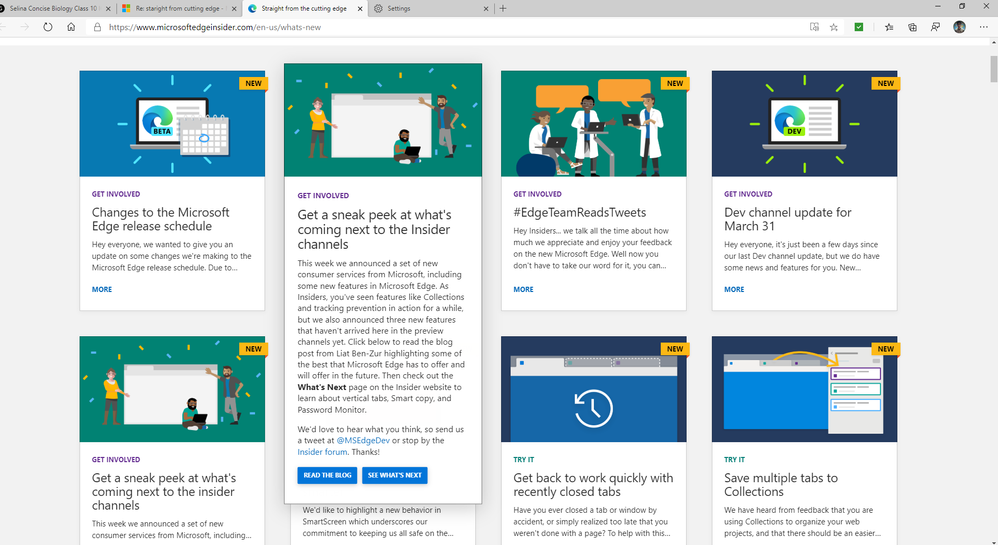Open the Settings and more ellipsis menu
The image size is (998, 545).
[x=983, y=27]
